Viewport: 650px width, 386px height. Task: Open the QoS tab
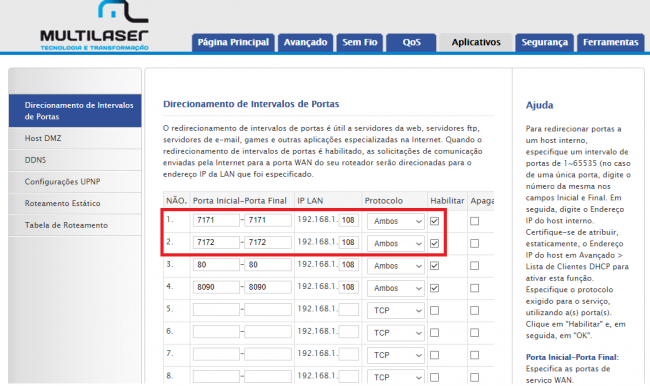[411, 42]
